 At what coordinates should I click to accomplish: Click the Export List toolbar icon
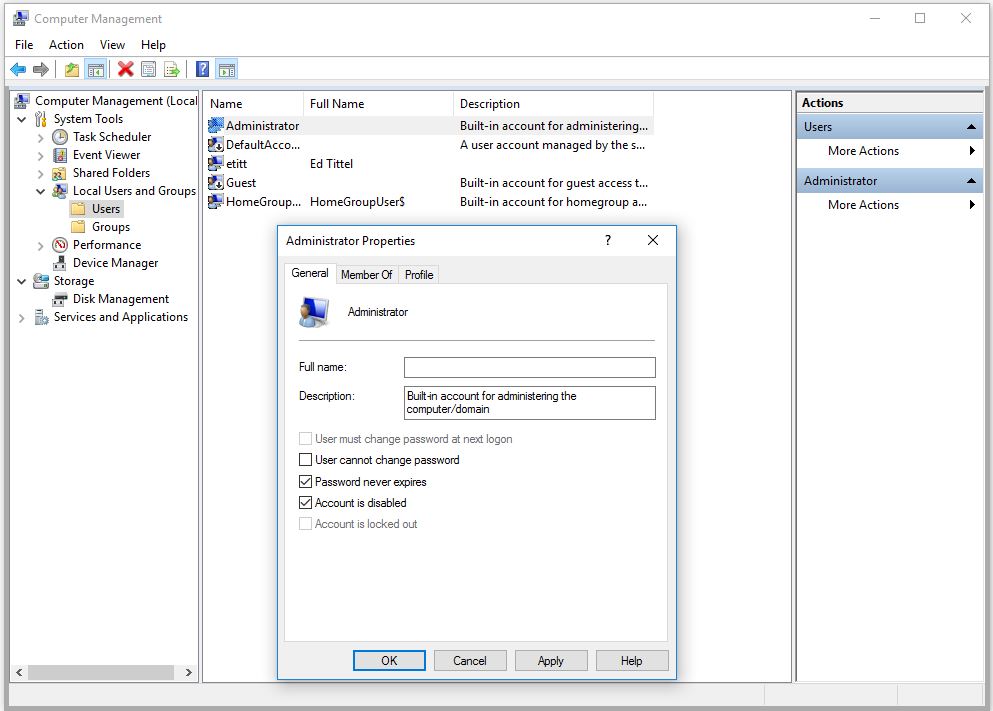[172, 69]
